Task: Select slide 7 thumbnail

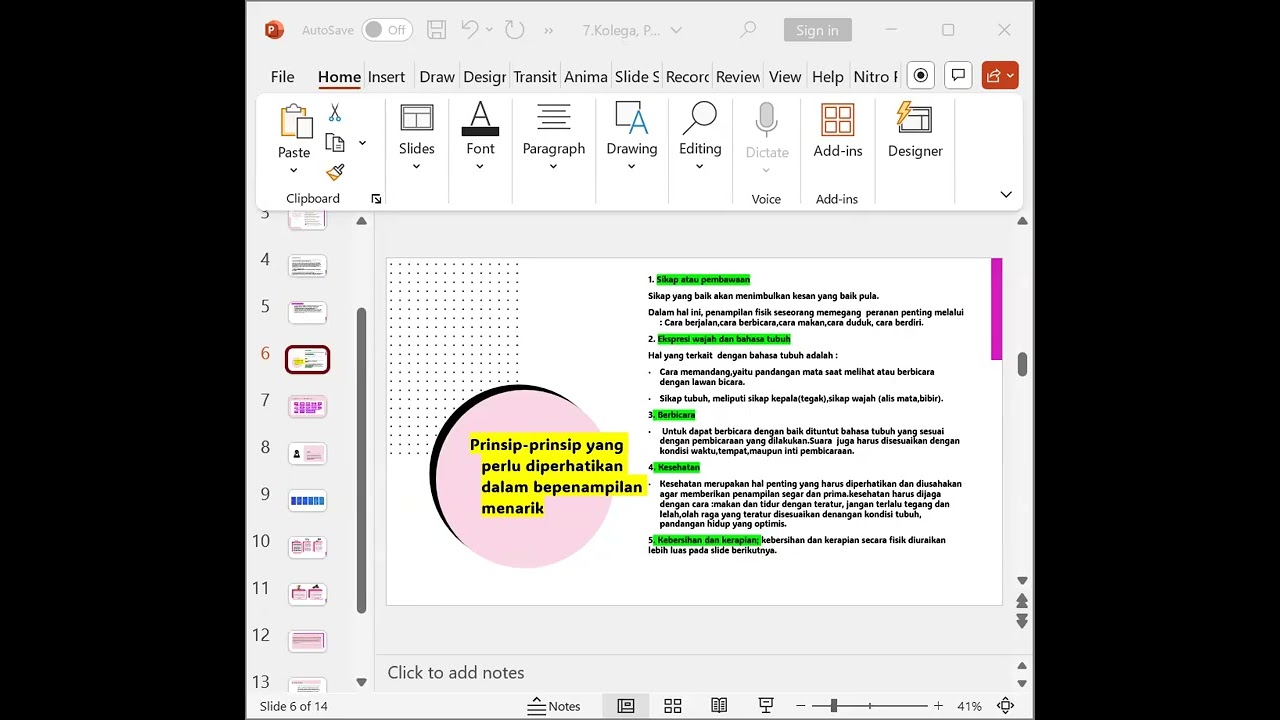Action: [x=308, y=406]
